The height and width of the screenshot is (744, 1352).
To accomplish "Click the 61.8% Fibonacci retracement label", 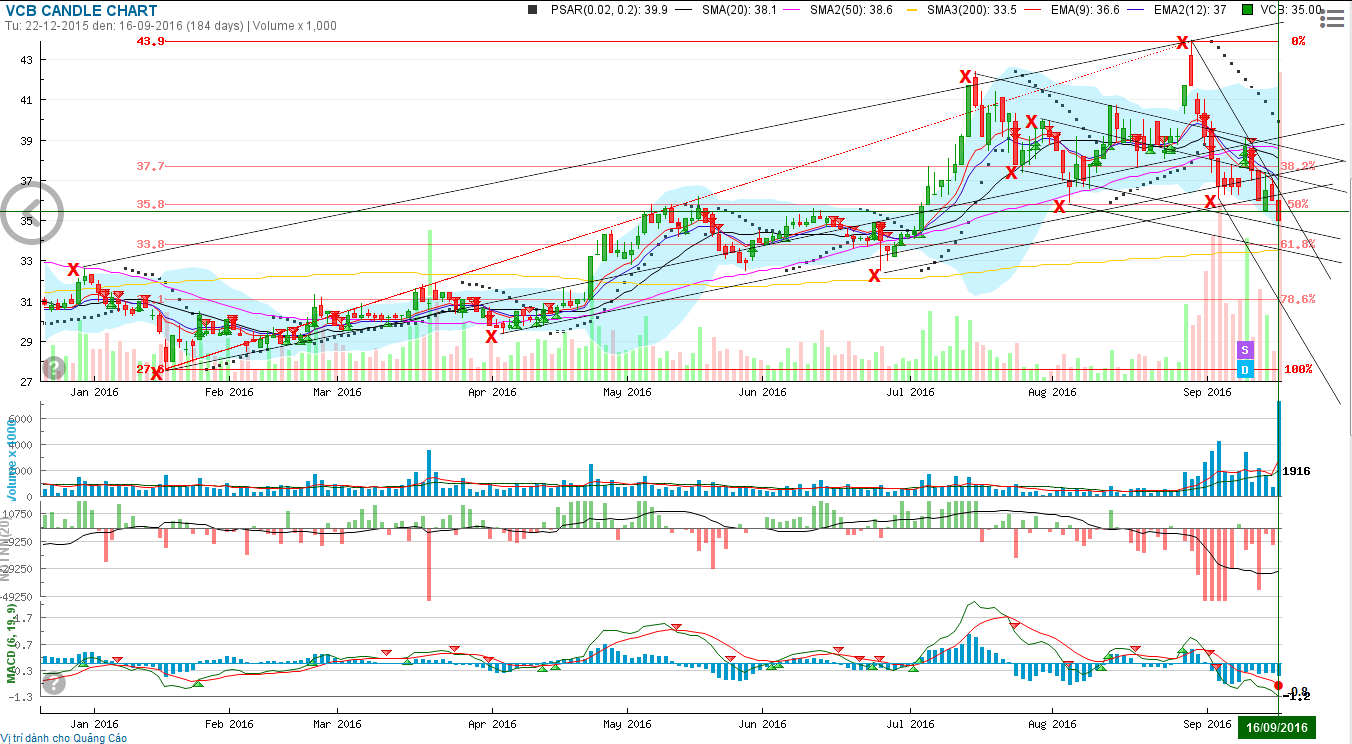I will (x=1297, y=244).
